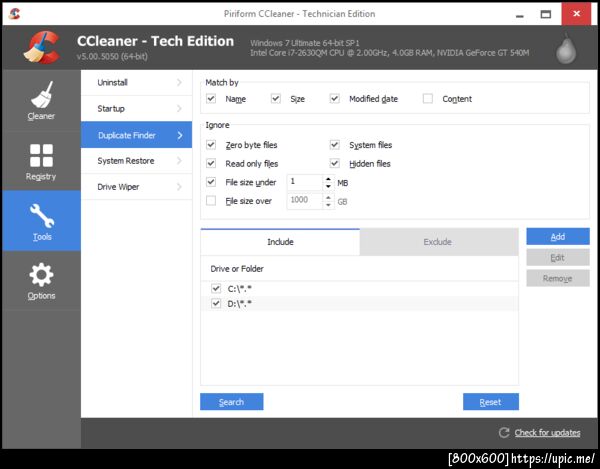Toggle System files checkbox
The width and height of the screenshot is (600, 469).
click(334, 145)
